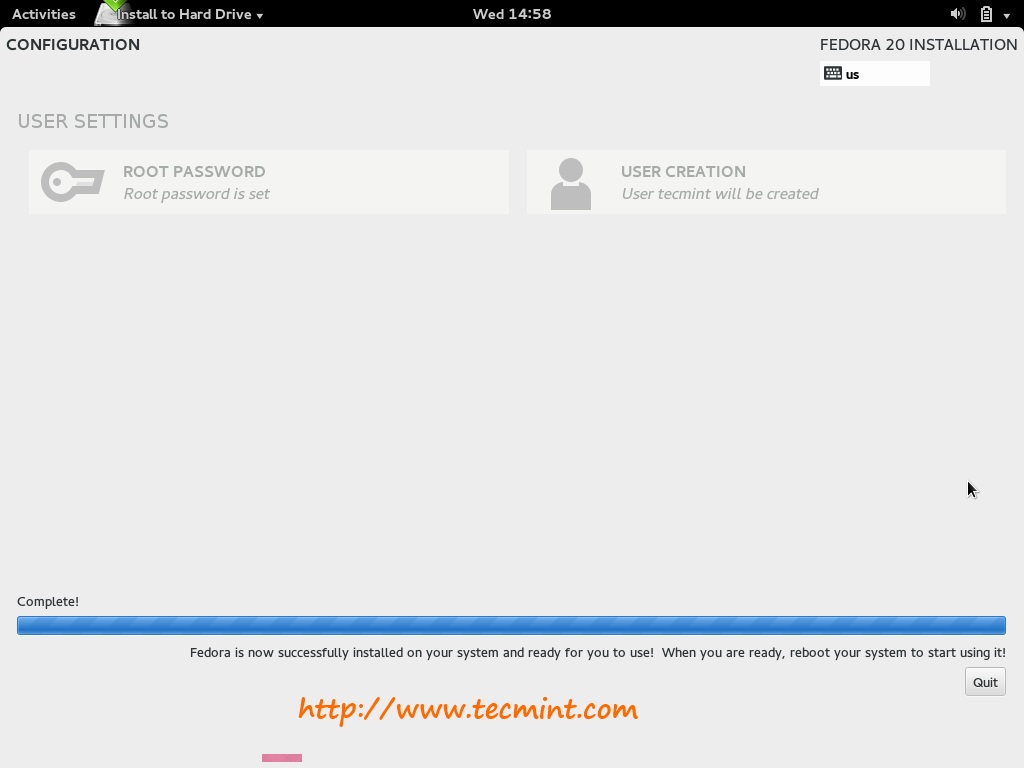The width and height of the screenshot is (1024, 768).
Task: Select the us keyboard layout indicator
Action: pyautogui.click(x=874, y=74)
